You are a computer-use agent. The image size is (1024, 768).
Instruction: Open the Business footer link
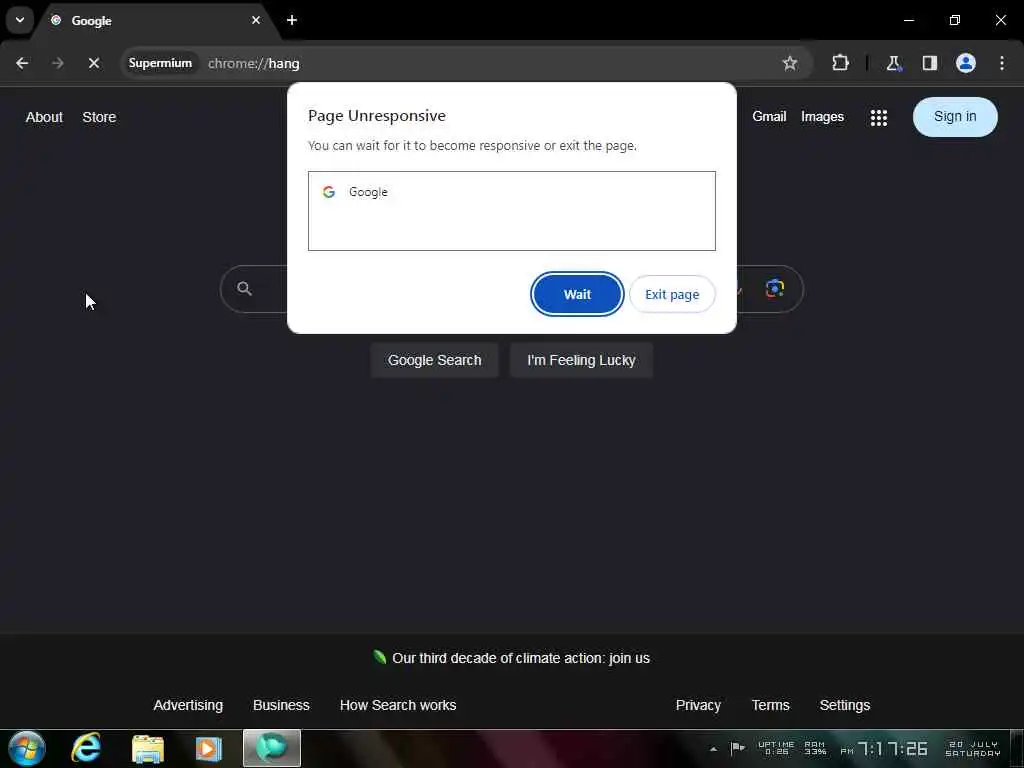point(281,705)
